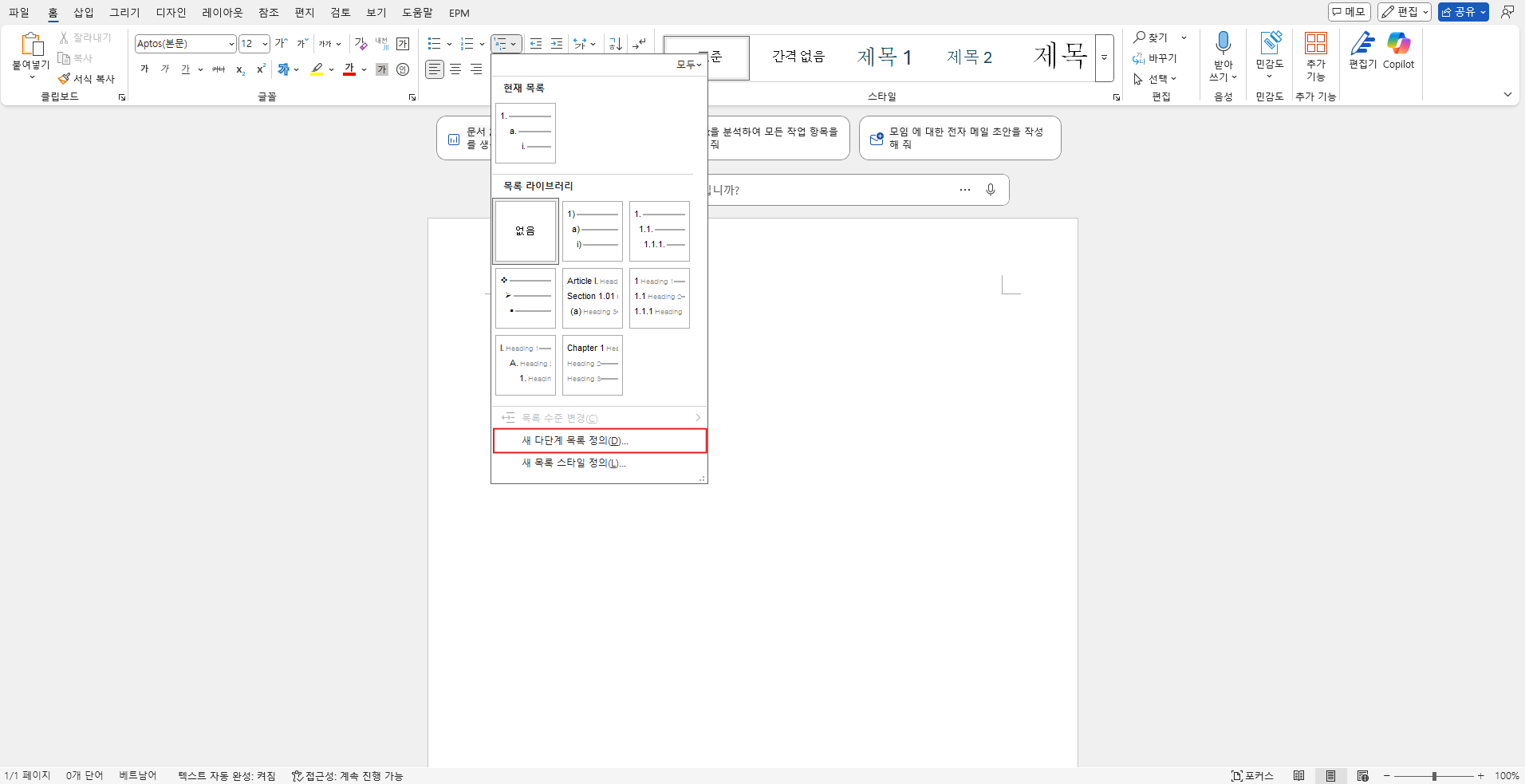1525x784 pixels.
Task: Click the Dictate microphone icon
Action: [x=1223, y=42]
